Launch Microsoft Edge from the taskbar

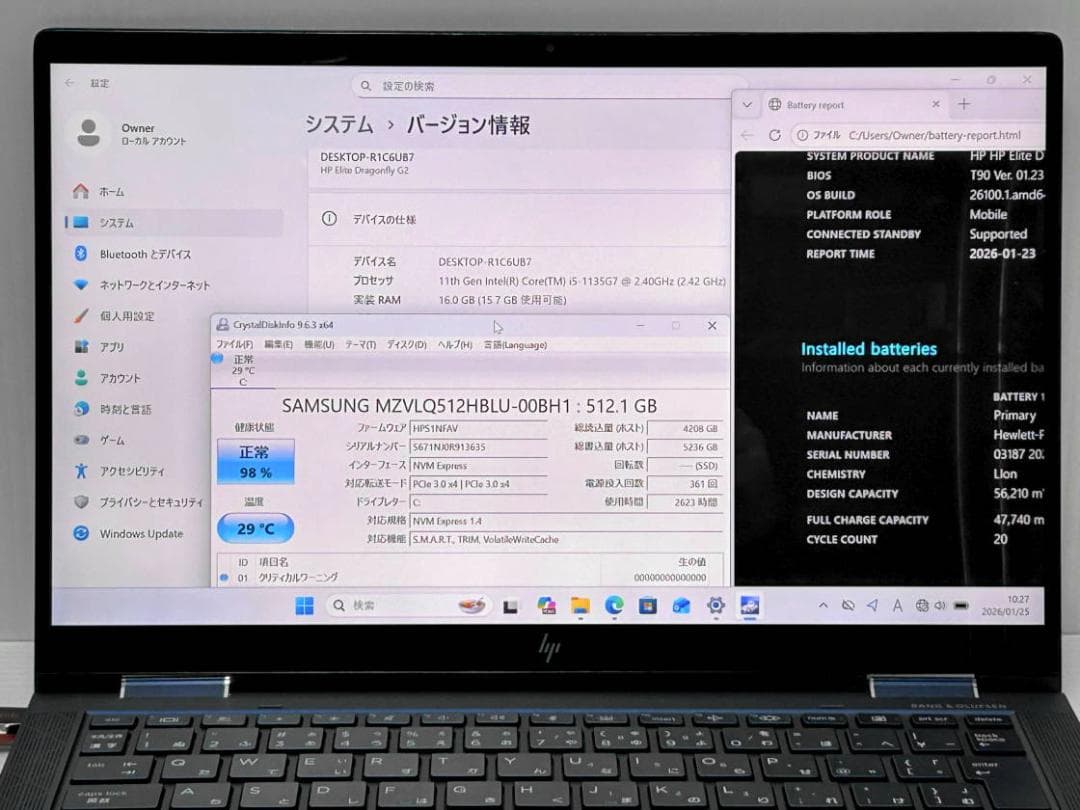coord(613,606)
